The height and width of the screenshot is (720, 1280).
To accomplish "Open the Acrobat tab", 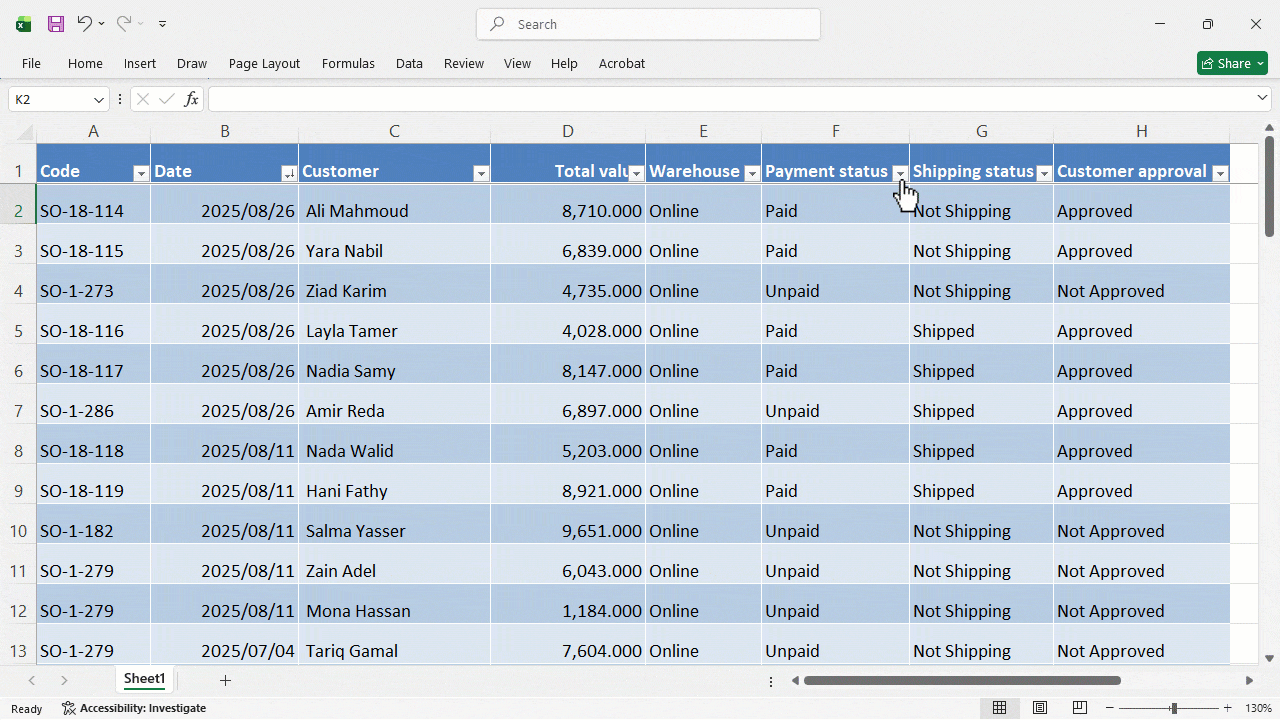I will tap(622, 63).
